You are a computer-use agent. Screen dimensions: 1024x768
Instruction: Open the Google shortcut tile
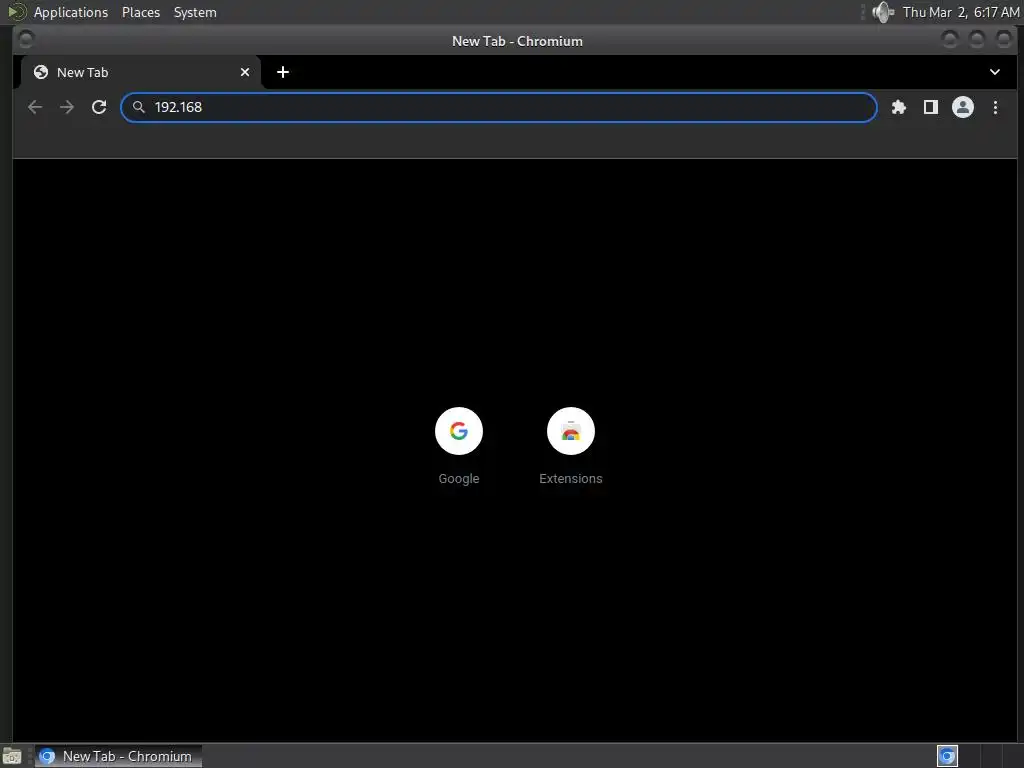click(458, 431)
